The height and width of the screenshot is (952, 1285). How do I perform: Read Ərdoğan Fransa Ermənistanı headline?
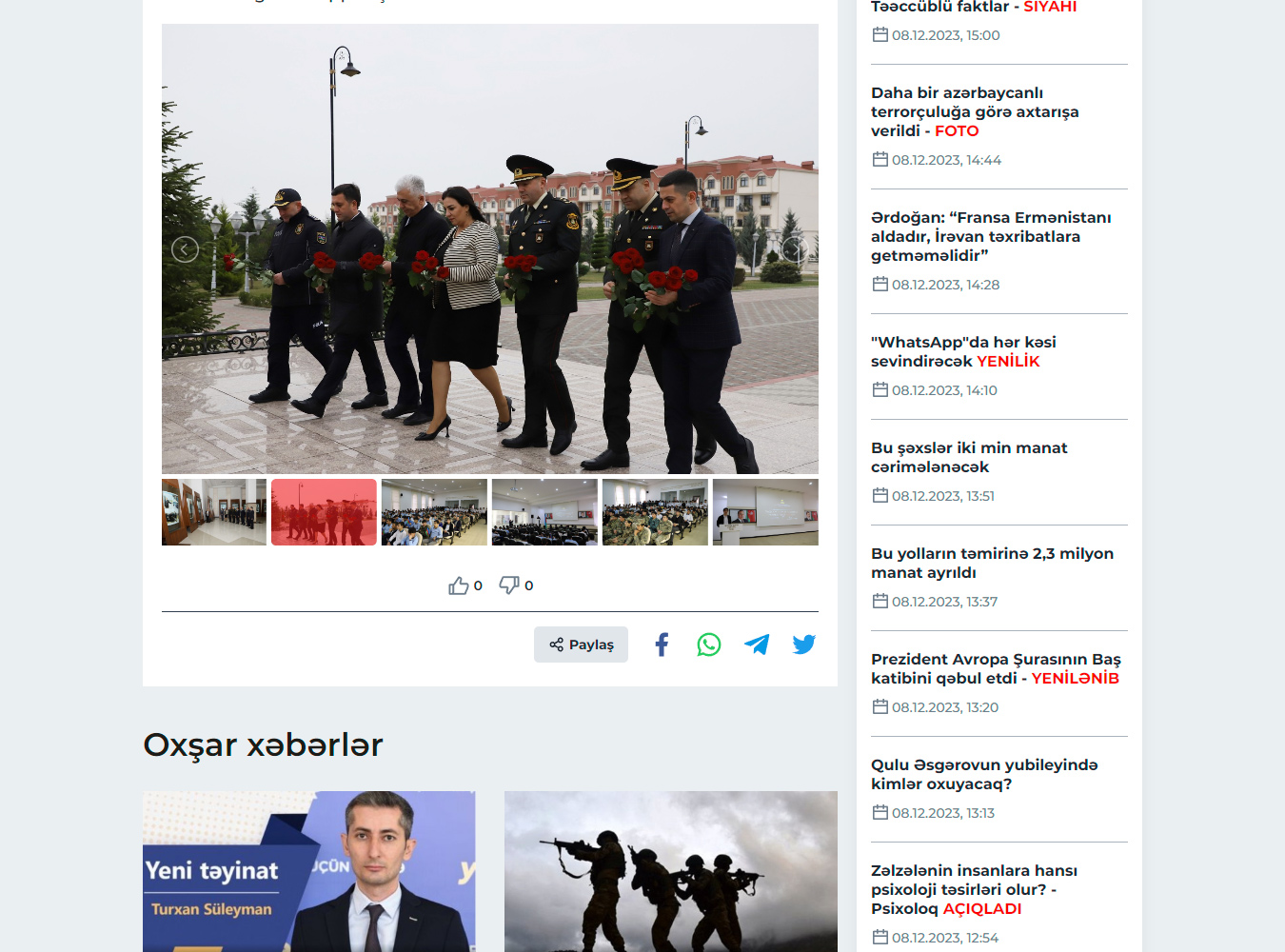click(990, 236)
